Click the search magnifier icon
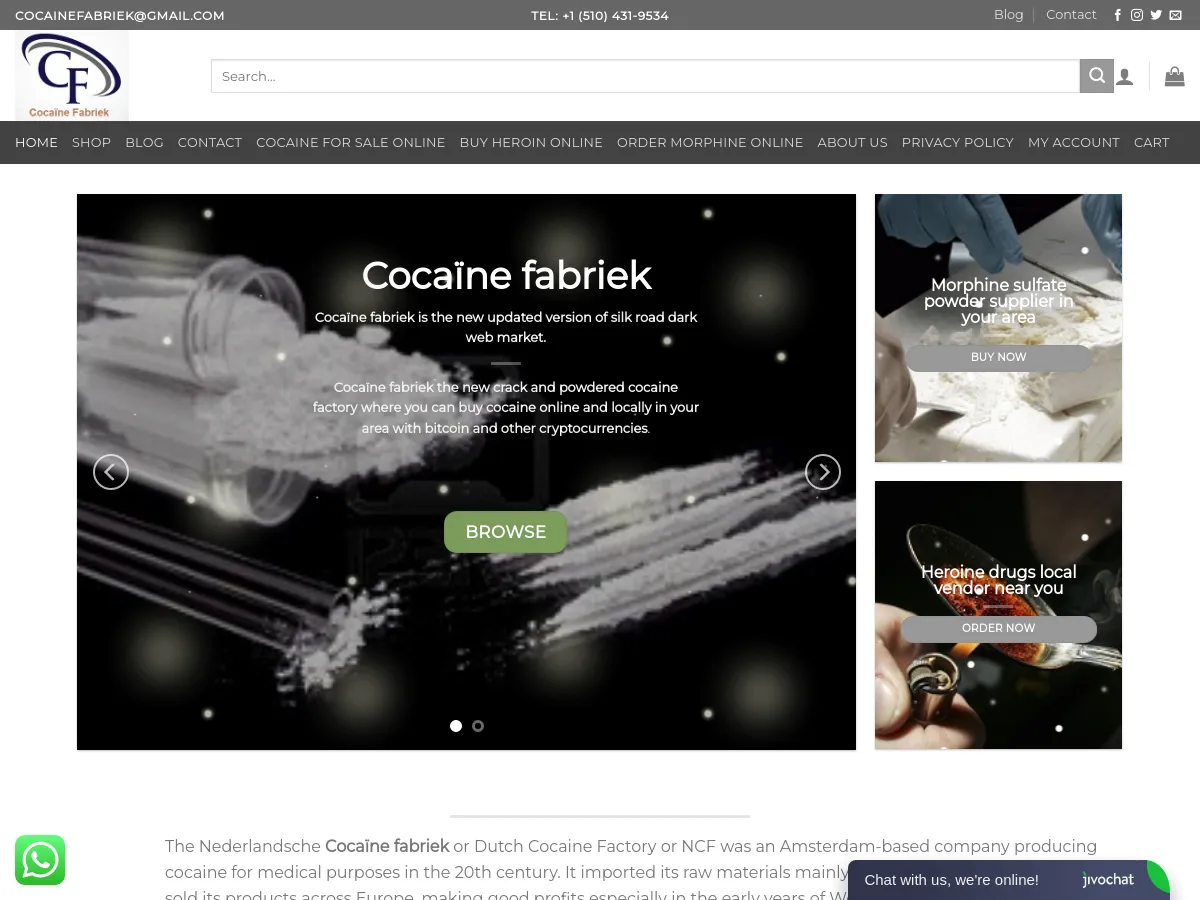This screenshot has width=1200, height=900. [1096, 76]
